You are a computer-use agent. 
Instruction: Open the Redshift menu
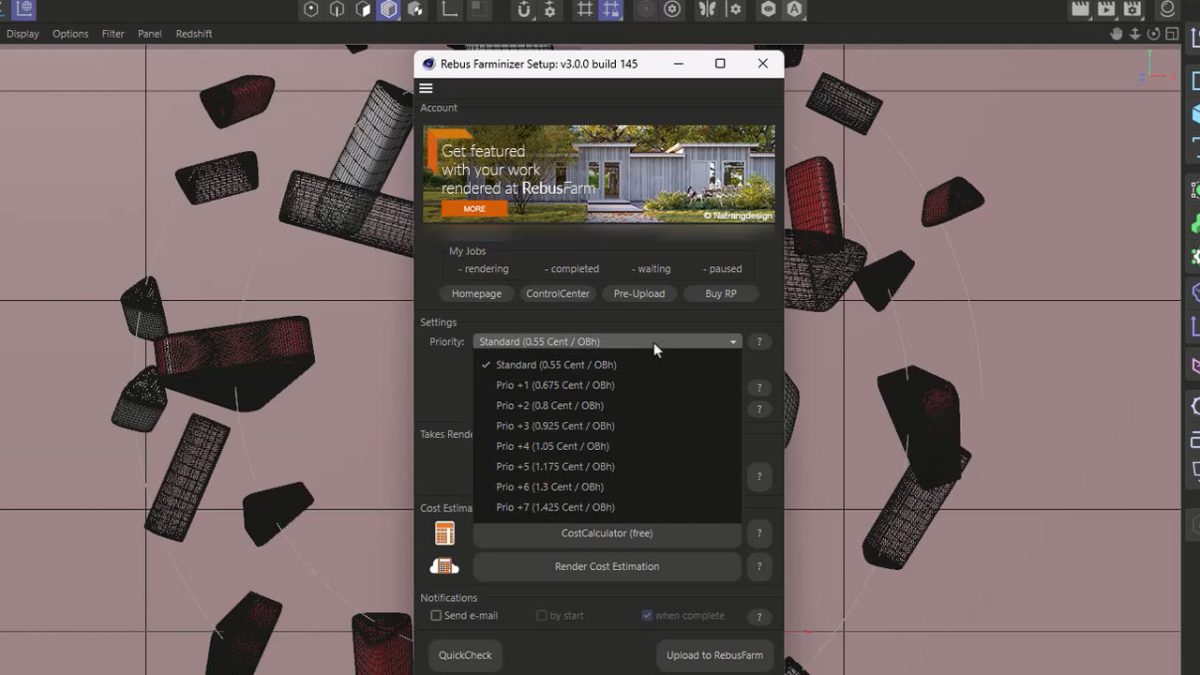(193, 33)
